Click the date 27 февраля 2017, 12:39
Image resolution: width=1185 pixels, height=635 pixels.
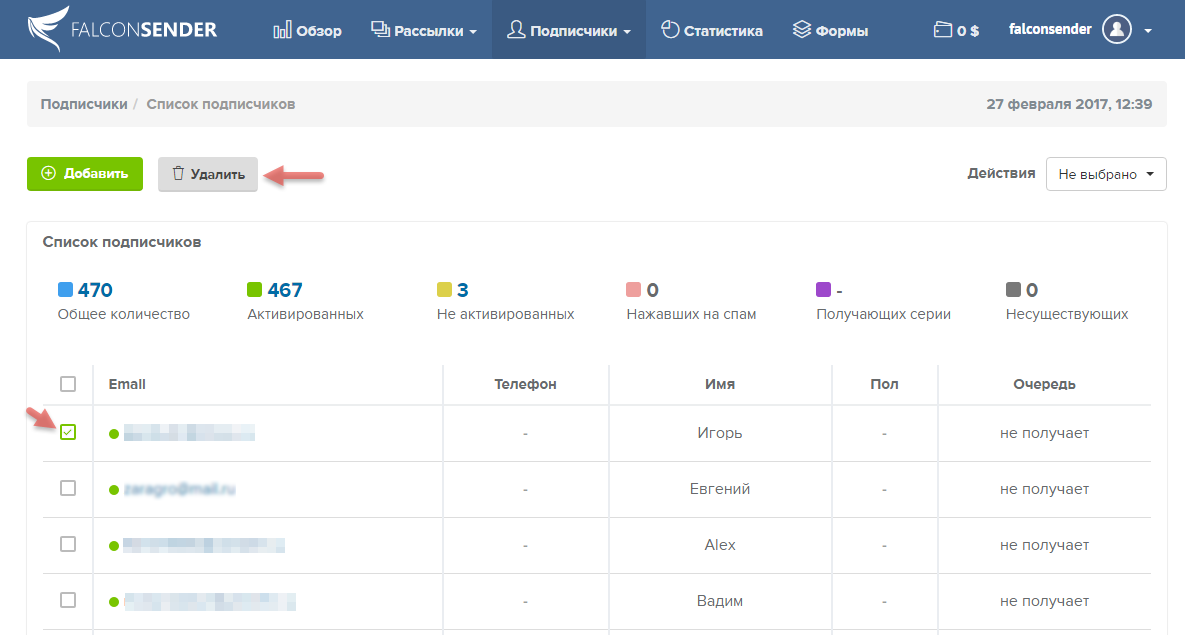point(1069,104)
